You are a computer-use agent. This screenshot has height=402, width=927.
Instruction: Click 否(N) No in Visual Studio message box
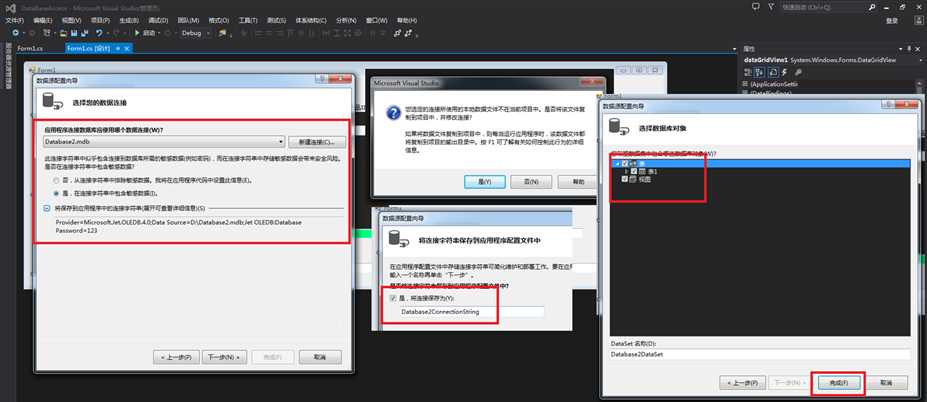pos(531,182)
